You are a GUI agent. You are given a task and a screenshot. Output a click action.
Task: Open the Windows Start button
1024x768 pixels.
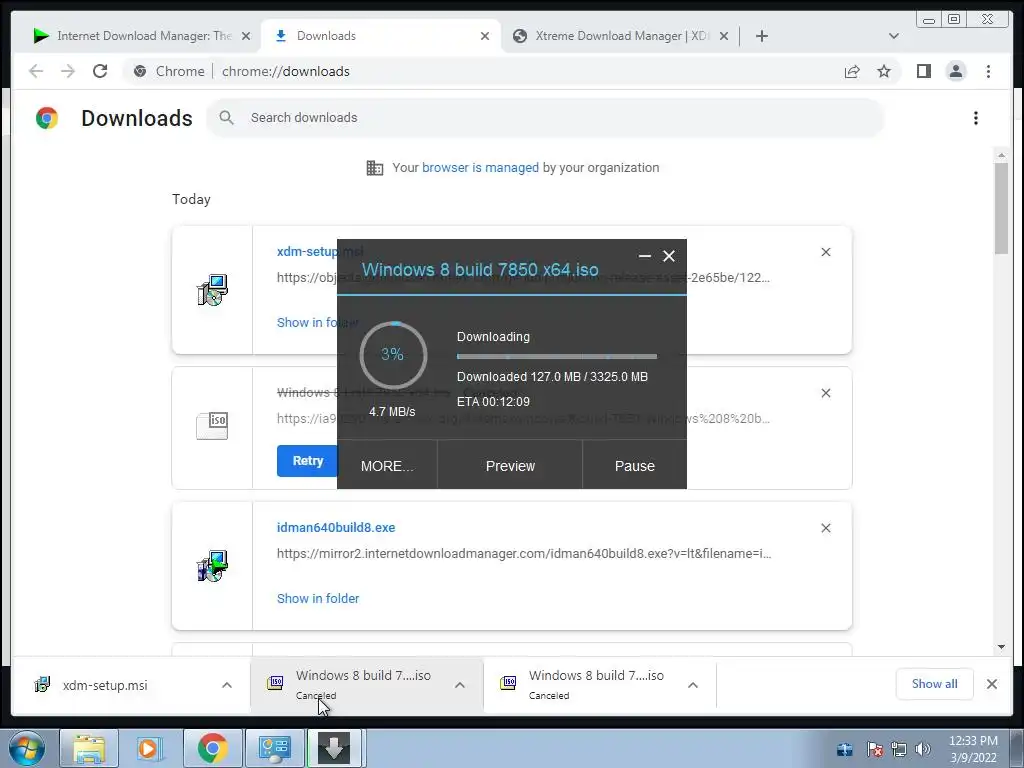26,748
